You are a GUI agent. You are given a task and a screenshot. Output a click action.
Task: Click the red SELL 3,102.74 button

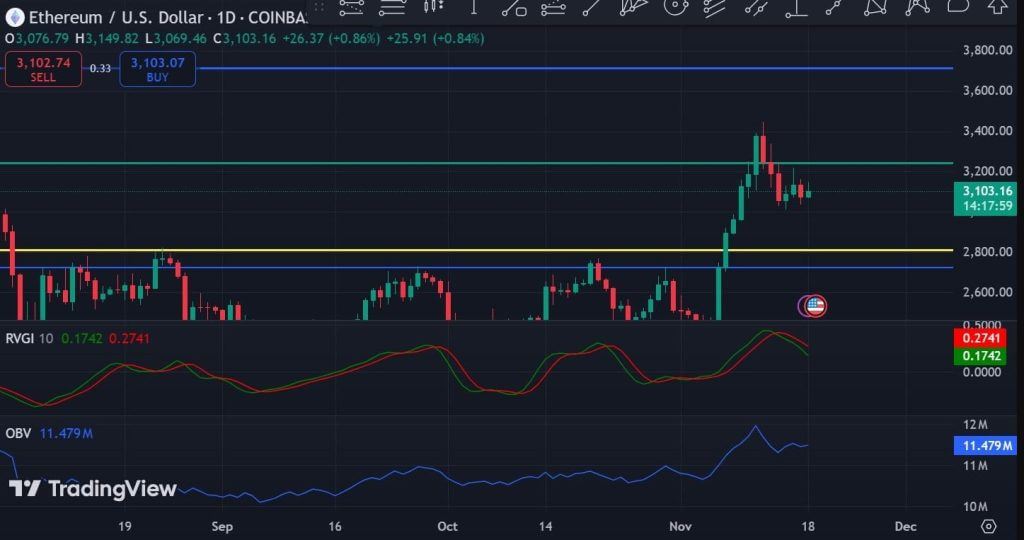(43, 69)
